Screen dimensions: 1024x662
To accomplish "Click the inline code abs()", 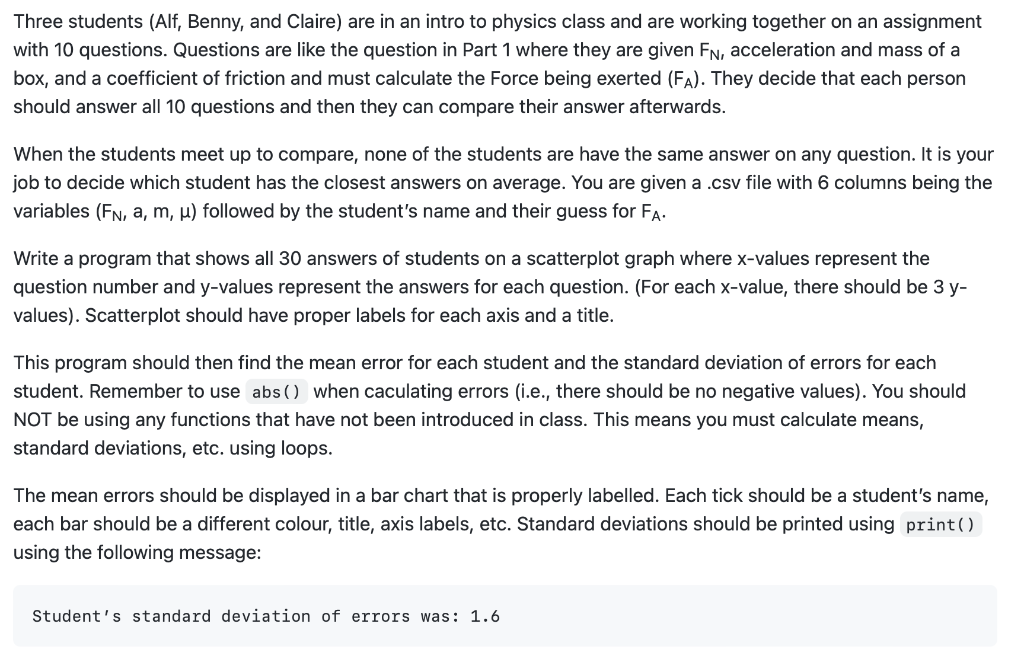I will pyautogui.click(x=276, y=392).
